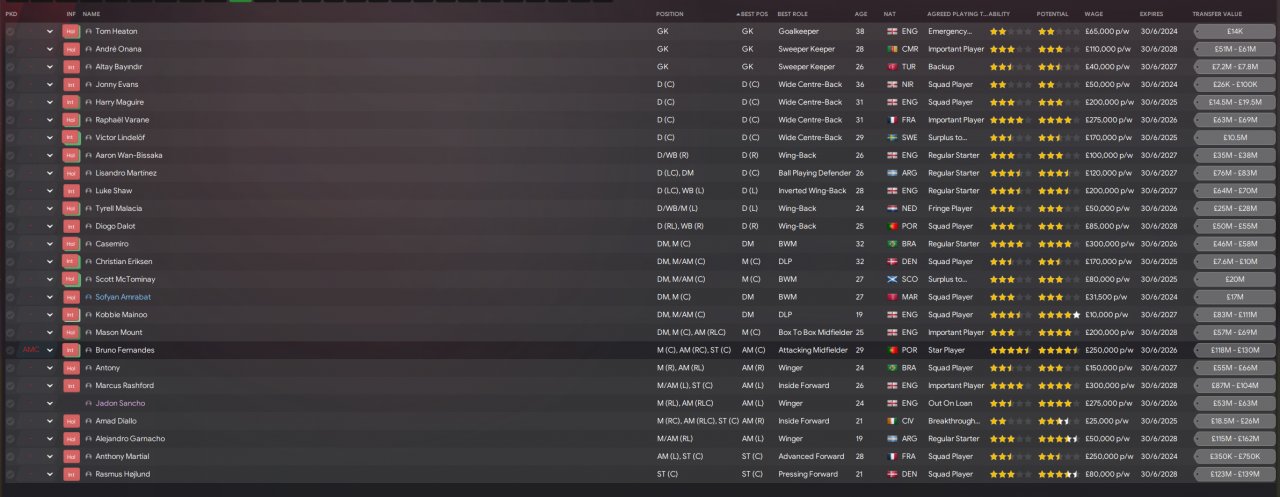Expand the chevron dropdown for Scott McTominay
Screen dimensions: 1280x497
(49, 279)
